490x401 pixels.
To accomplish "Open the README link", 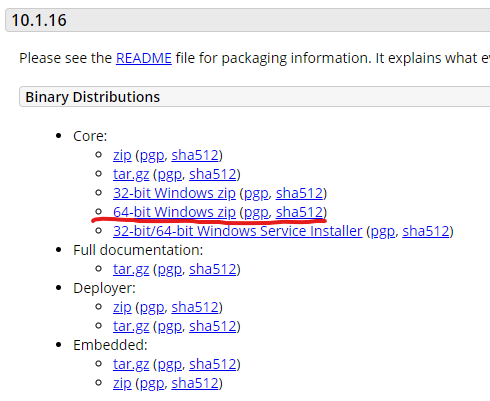I will coord(144,58).
